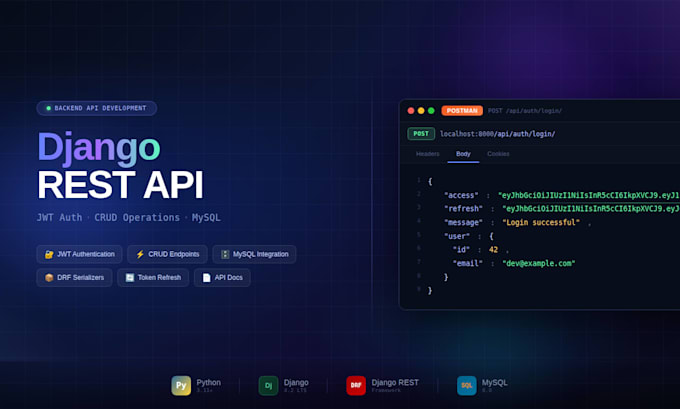The height and width of the screenshot is (409, 680).
Task: Click the API Docs chip
Action: [222, 278]
